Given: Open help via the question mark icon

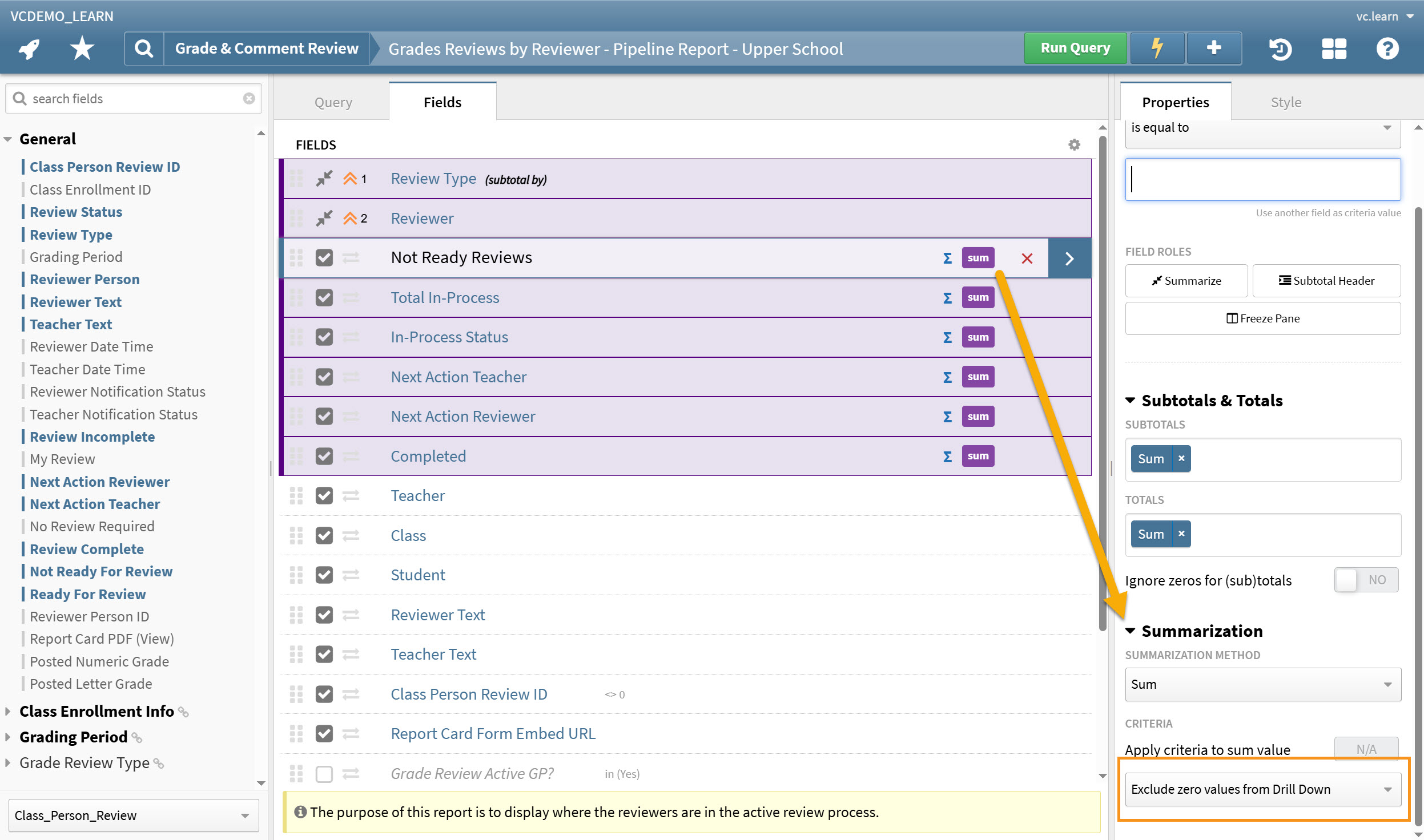Looking at the screenshot, I should point(1387,49).
